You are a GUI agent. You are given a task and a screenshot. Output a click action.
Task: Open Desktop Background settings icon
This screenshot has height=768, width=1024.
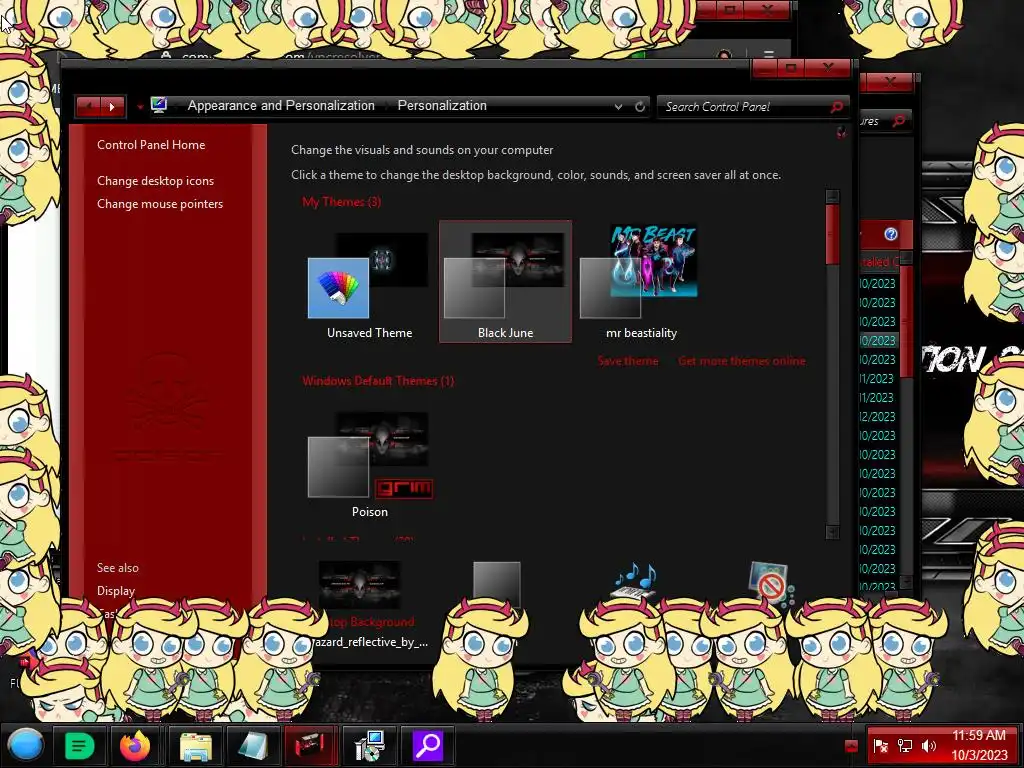(x=359, y=584)
